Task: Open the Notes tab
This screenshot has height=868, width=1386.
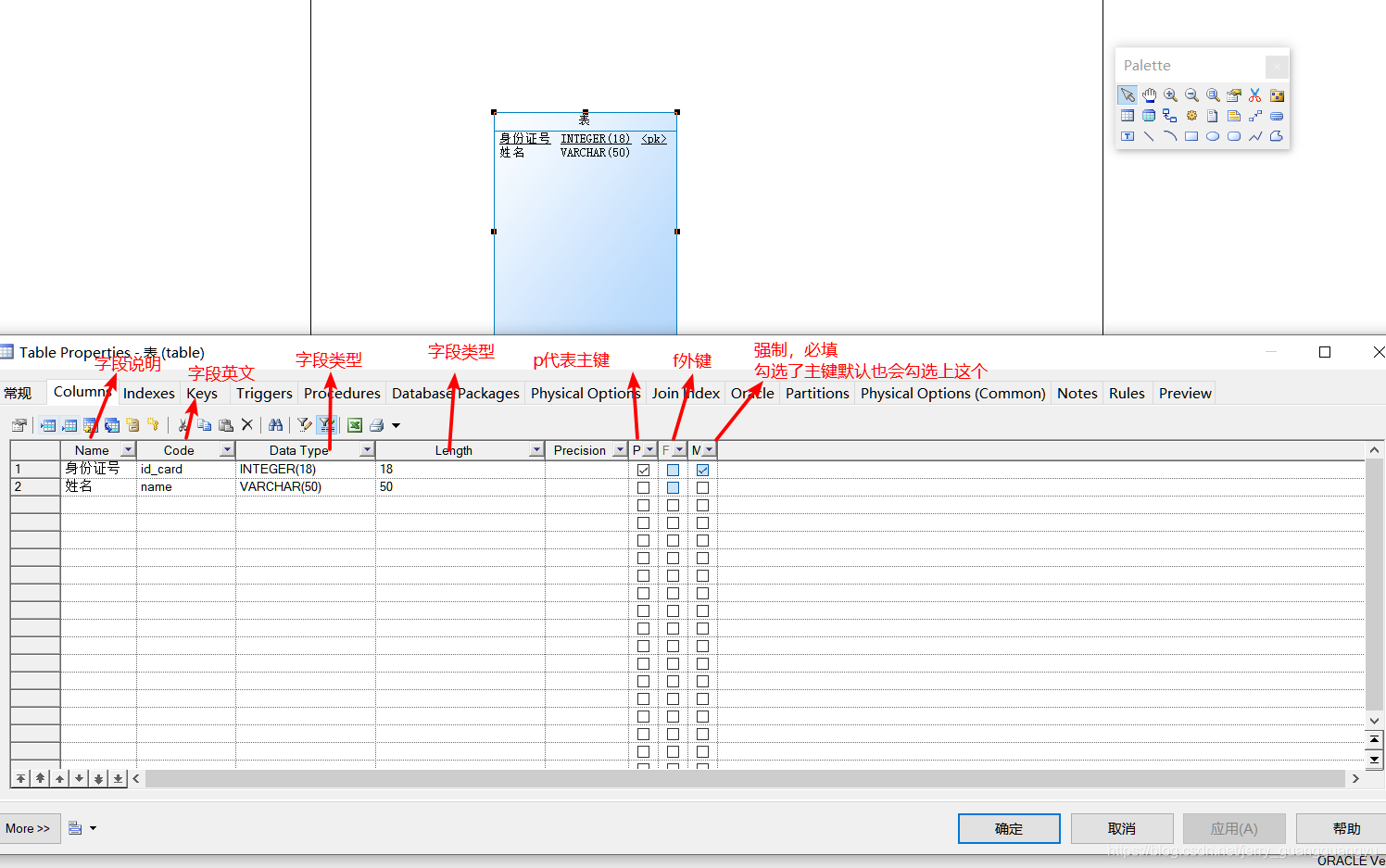Action: [1077, 393]
